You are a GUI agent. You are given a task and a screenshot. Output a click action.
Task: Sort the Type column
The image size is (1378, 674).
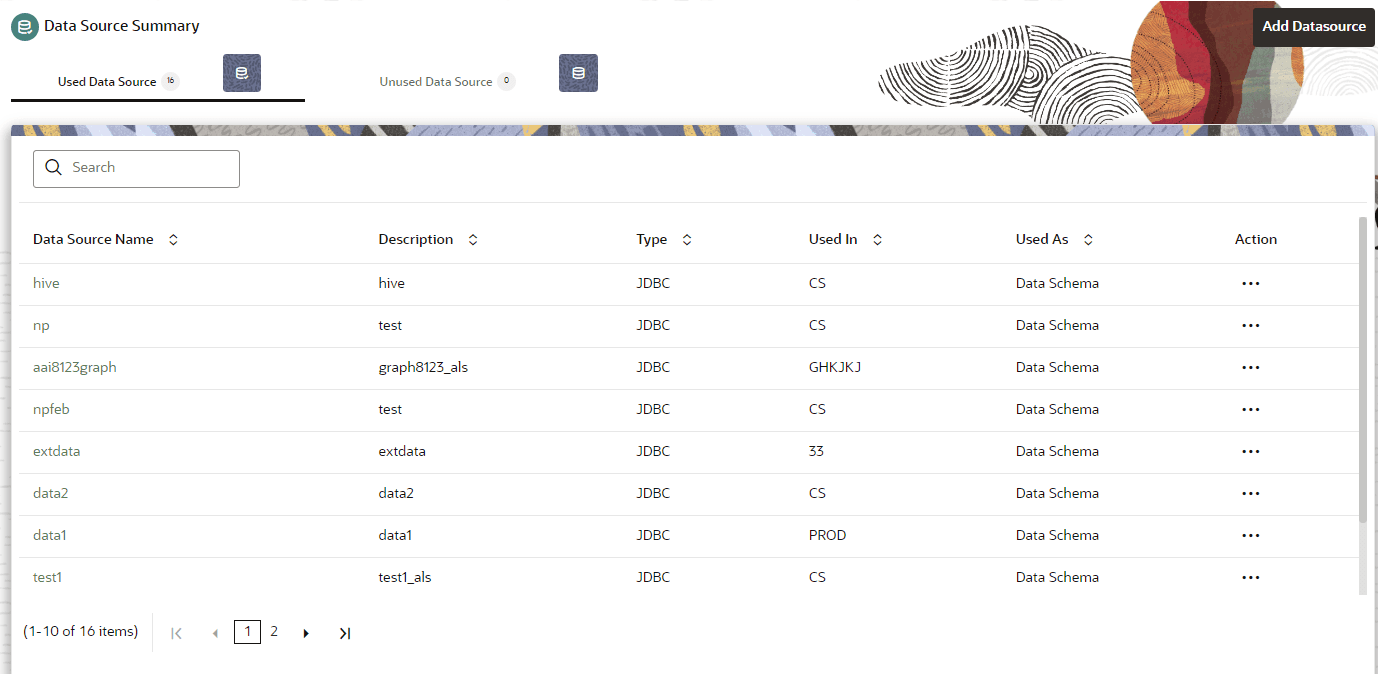tap(686, 239)
